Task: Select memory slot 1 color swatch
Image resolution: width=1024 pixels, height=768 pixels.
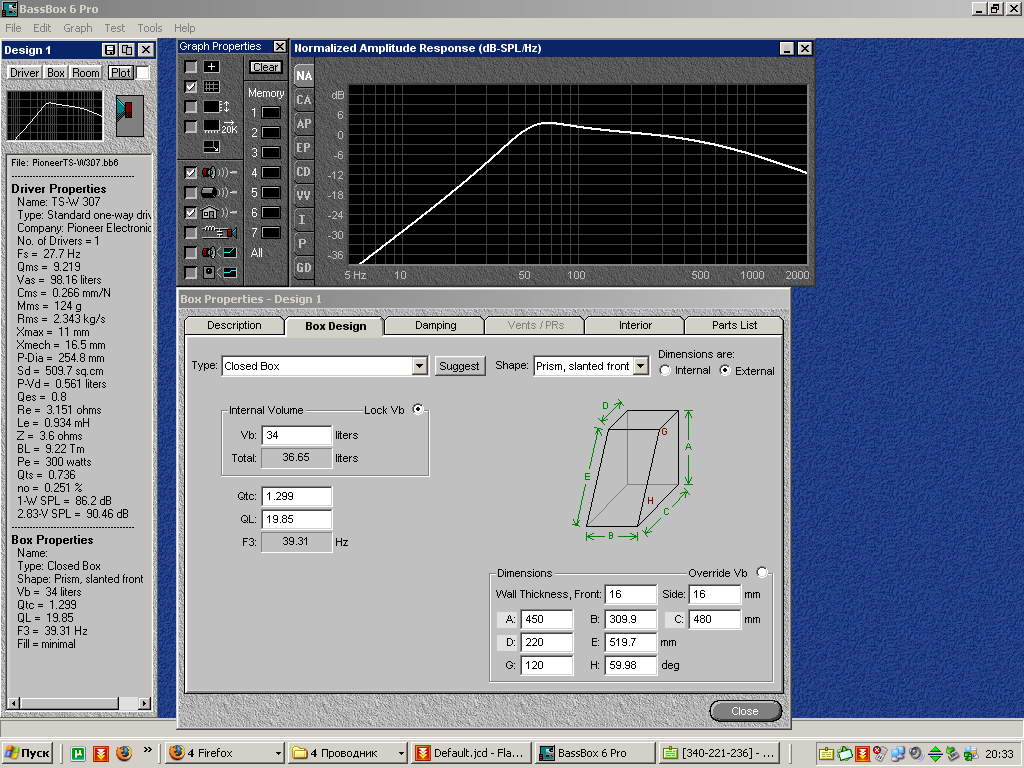Action: [271, 113]
